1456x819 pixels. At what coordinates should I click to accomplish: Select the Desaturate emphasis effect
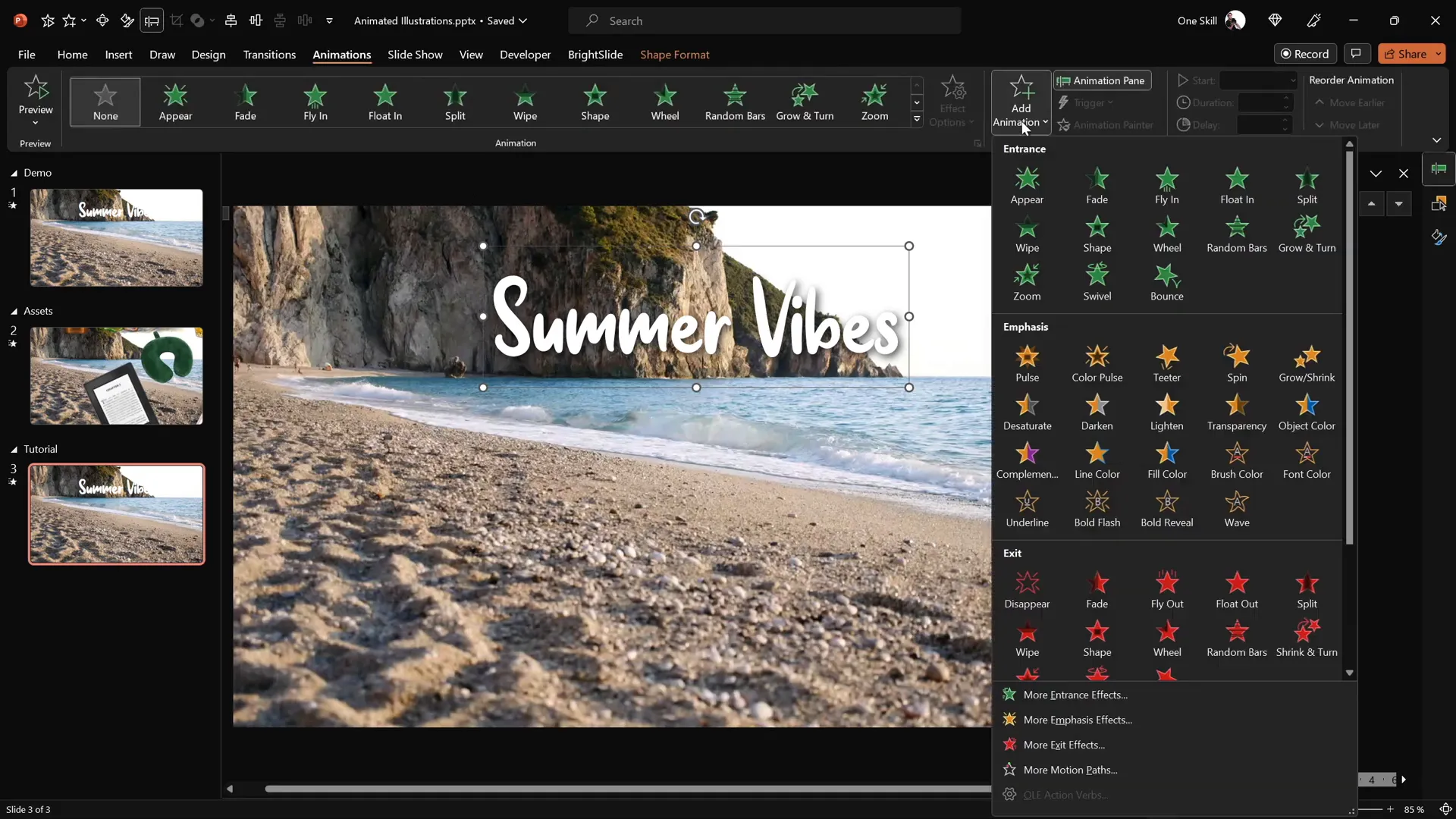(1027, 412)
